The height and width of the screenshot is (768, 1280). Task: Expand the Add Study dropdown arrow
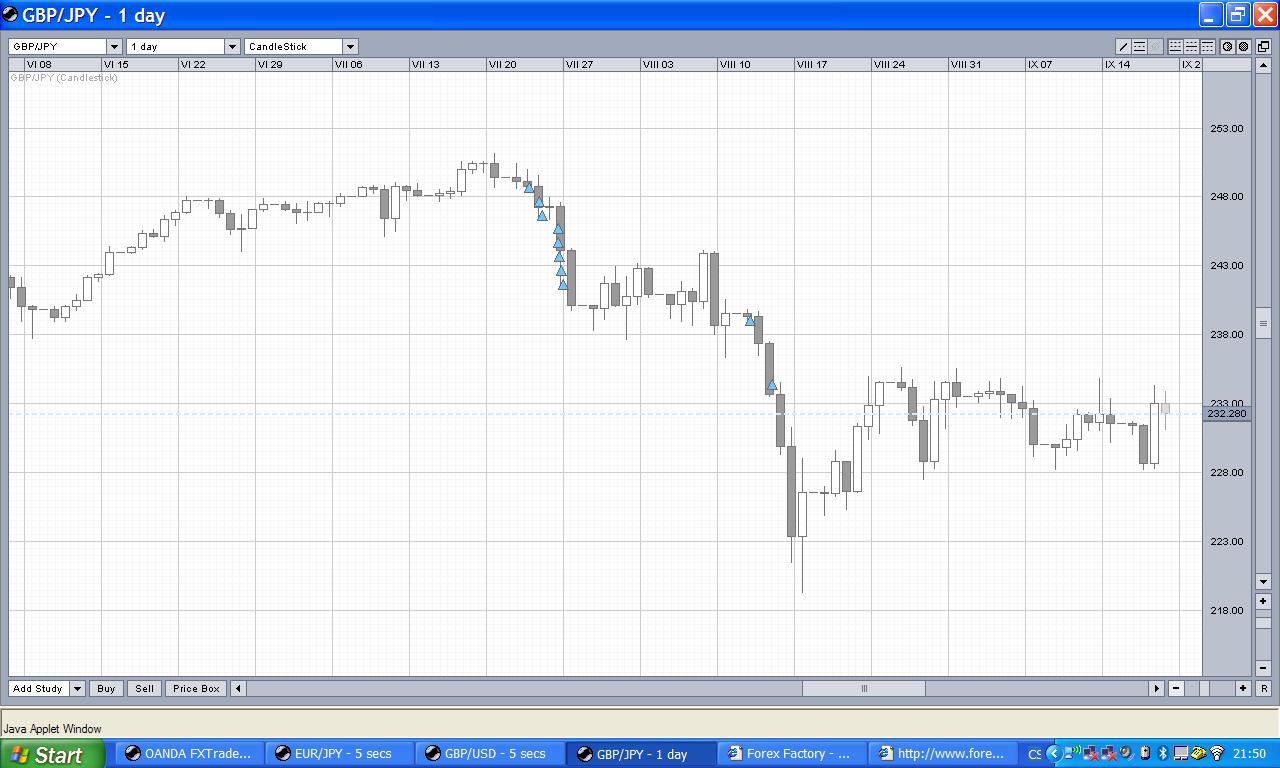pyautogui.click(x=77, y=688)
